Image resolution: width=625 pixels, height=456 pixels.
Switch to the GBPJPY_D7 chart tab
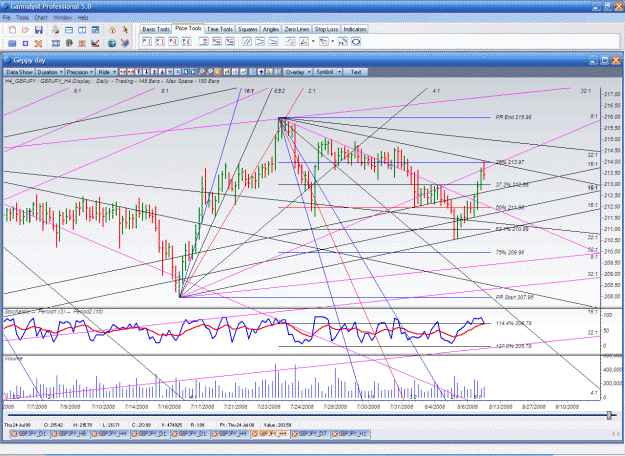pyautogui.click(x=312, y=434)
